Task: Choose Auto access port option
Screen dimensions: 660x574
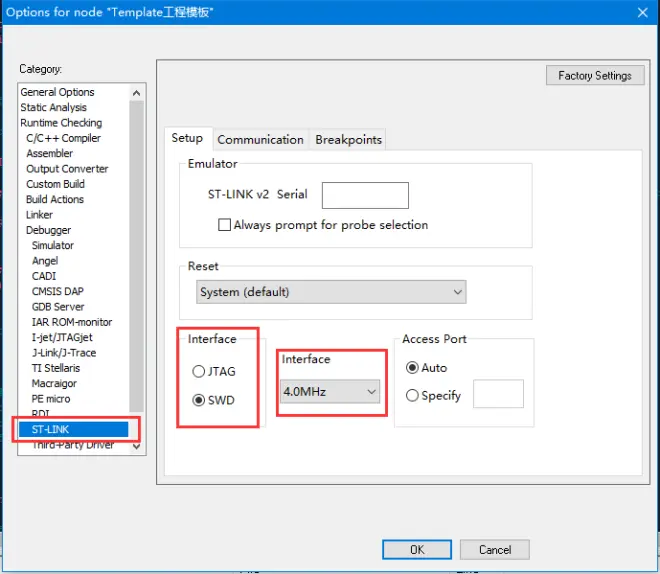Action: [x=412, y=368]
